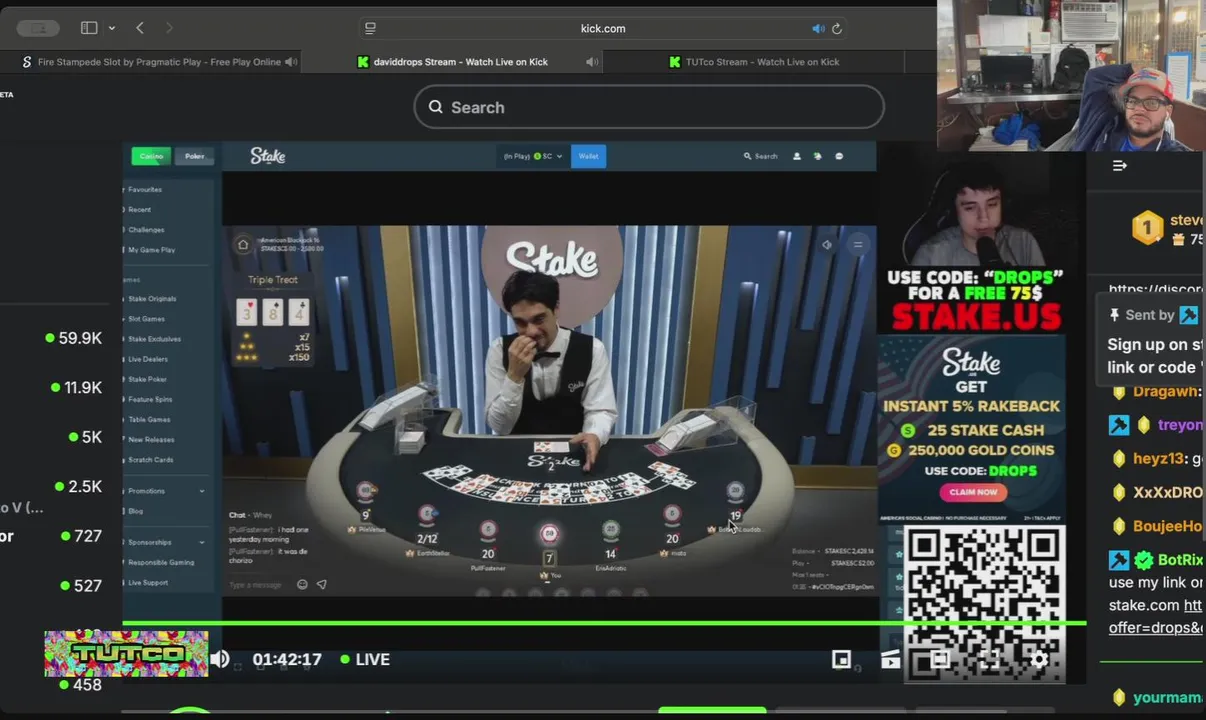This screenshot has width=1206, height=720.
Task: Open Challenges in Stake sidebar
Action: (x=146, y=229)
